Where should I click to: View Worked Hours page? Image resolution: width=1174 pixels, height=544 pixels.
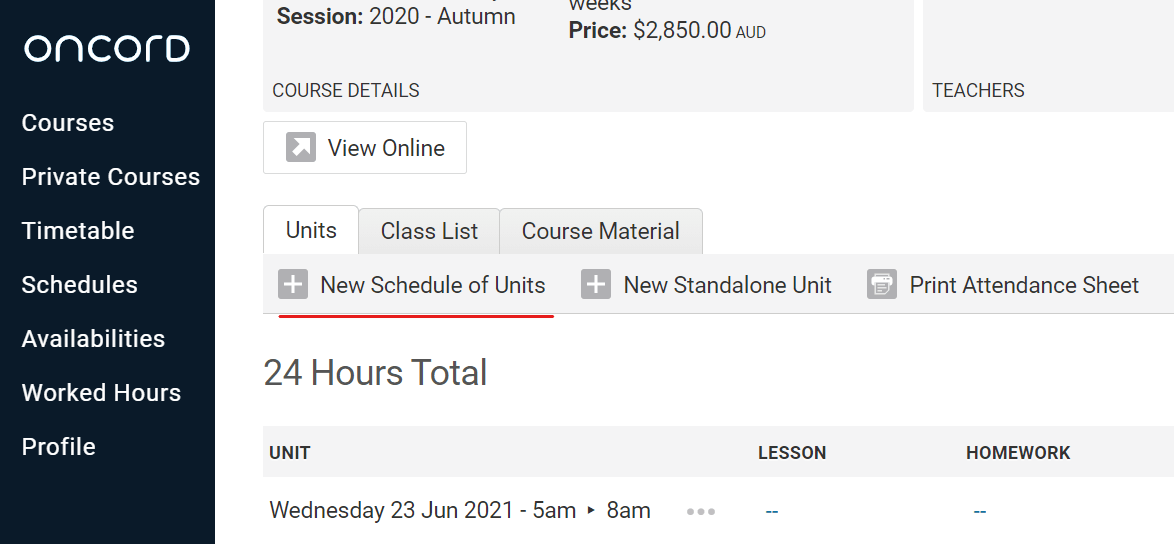pyautogui.click(x=101, y=393)
